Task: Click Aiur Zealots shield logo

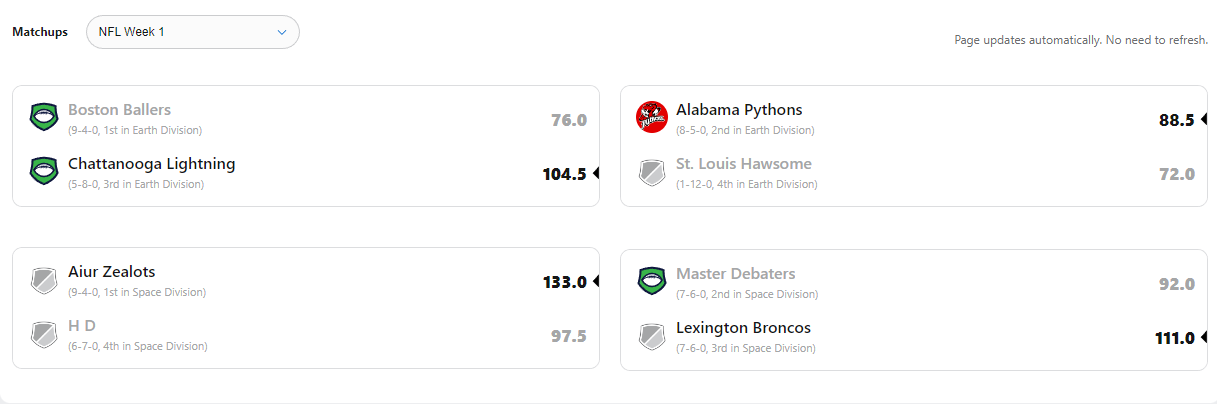Action: coord(43,280)
